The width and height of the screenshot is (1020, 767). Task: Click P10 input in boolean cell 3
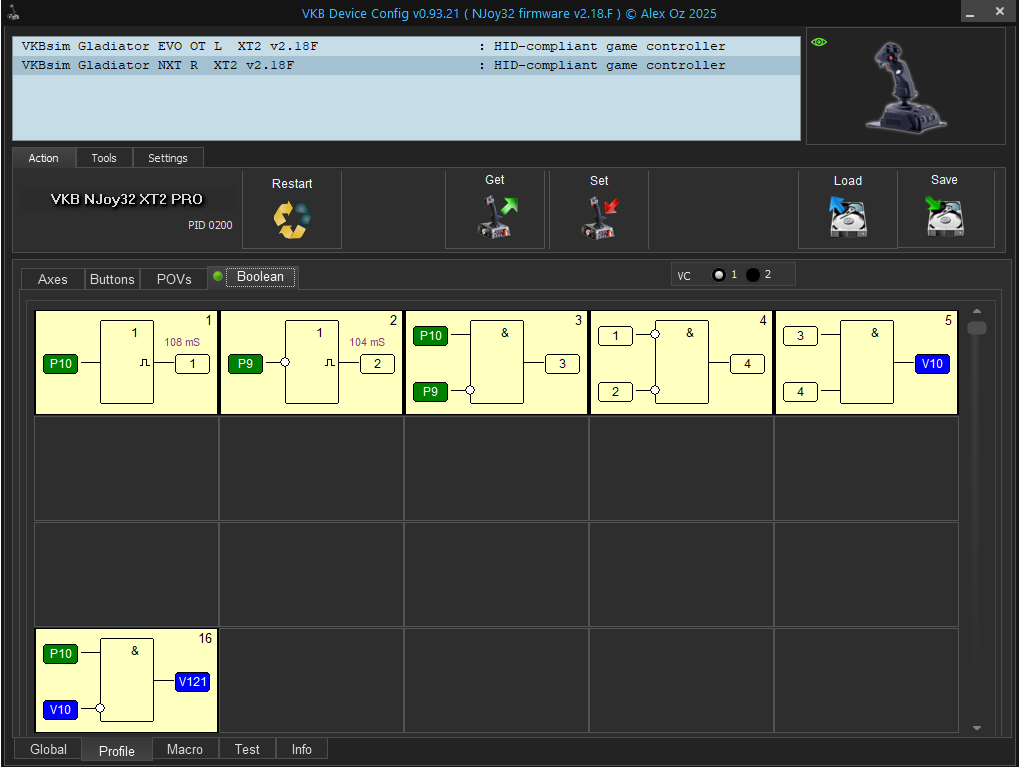(x=431, y=336)
